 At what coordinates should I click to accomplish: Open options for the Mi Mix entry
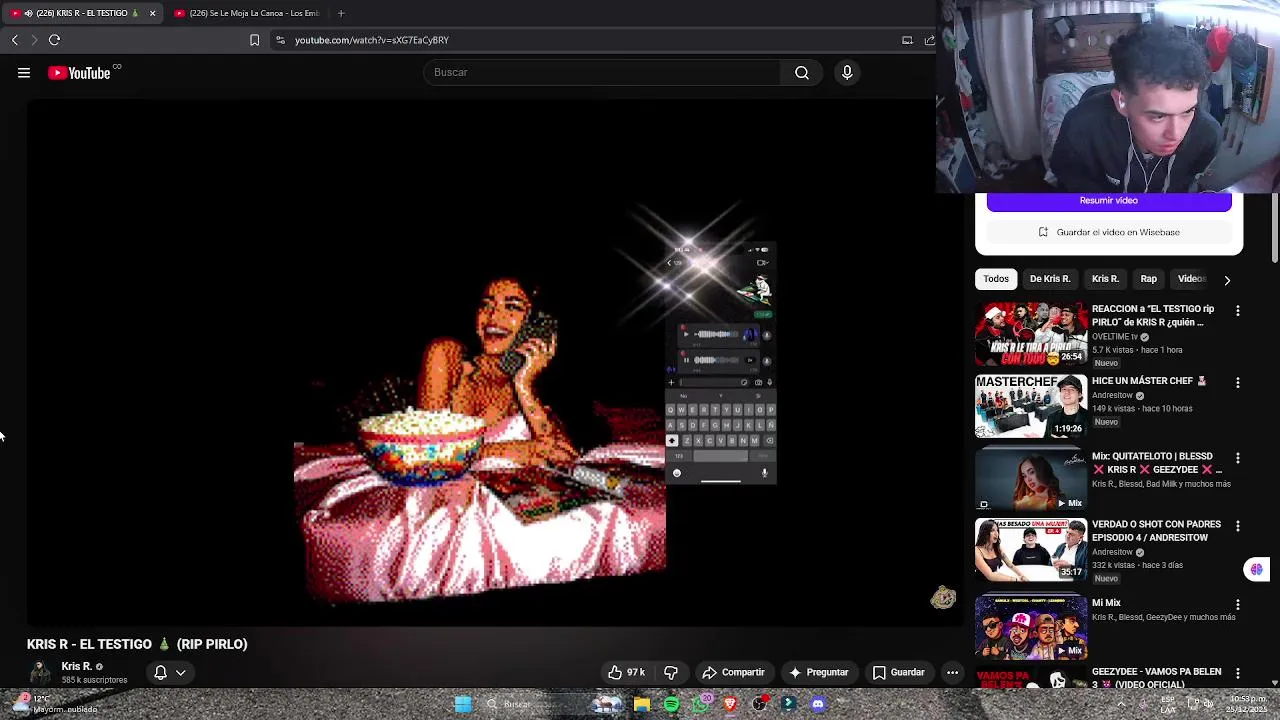point(1237,605)
